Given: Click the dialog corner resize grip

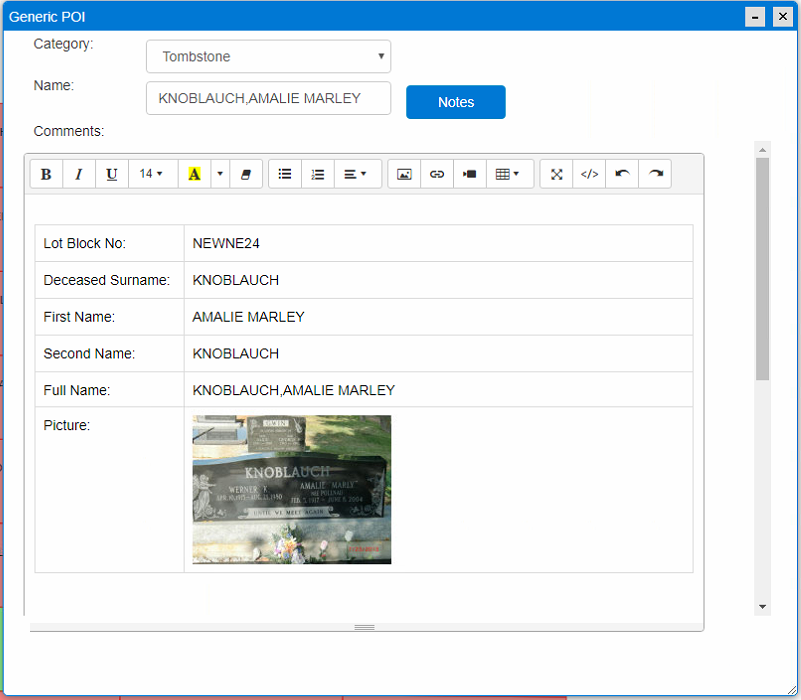Looking at the screenshot, I should [x=792, y=690].
